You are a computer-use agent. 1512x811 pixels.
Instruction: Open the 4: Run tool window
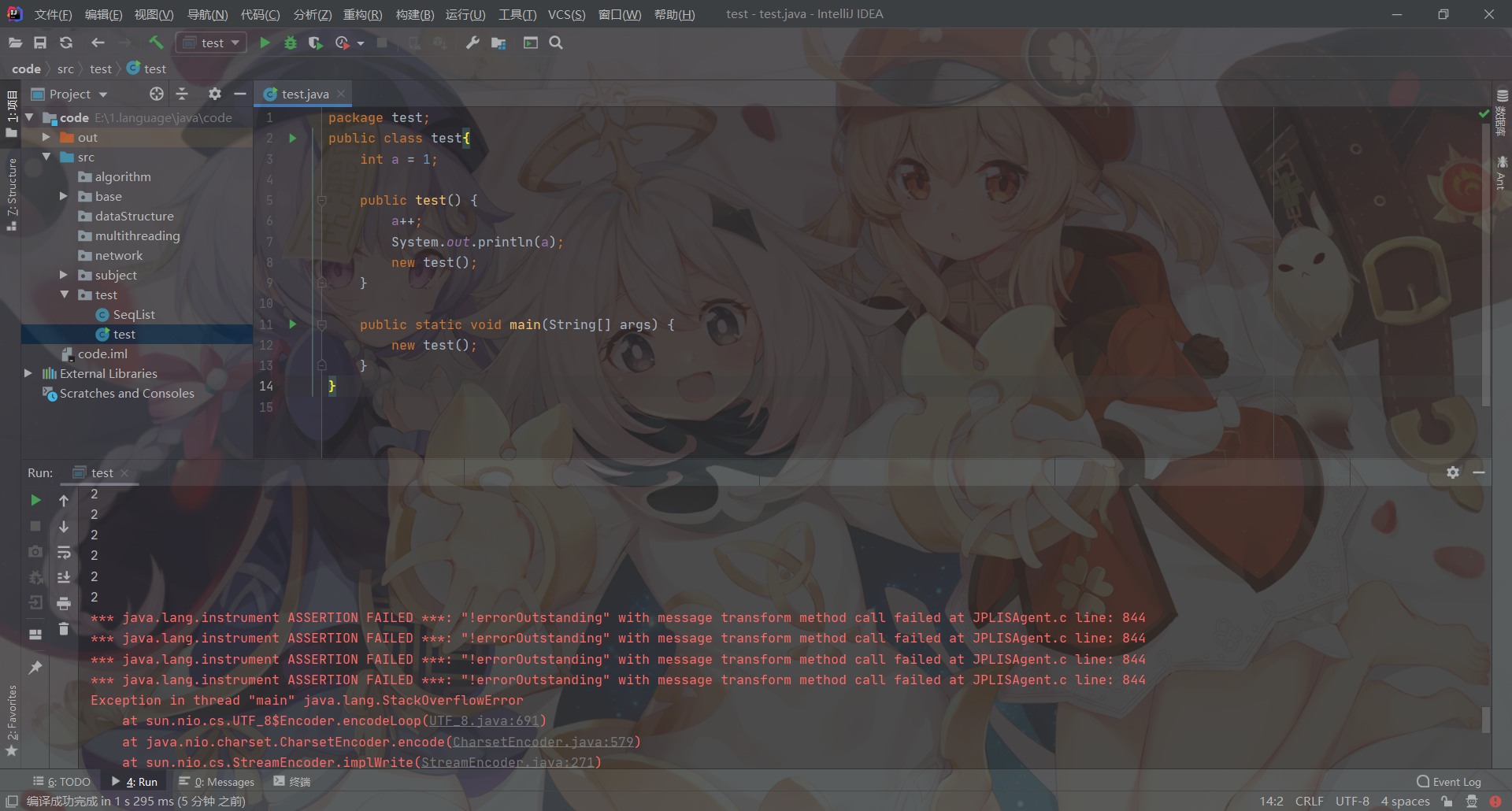tap(135, 782)
